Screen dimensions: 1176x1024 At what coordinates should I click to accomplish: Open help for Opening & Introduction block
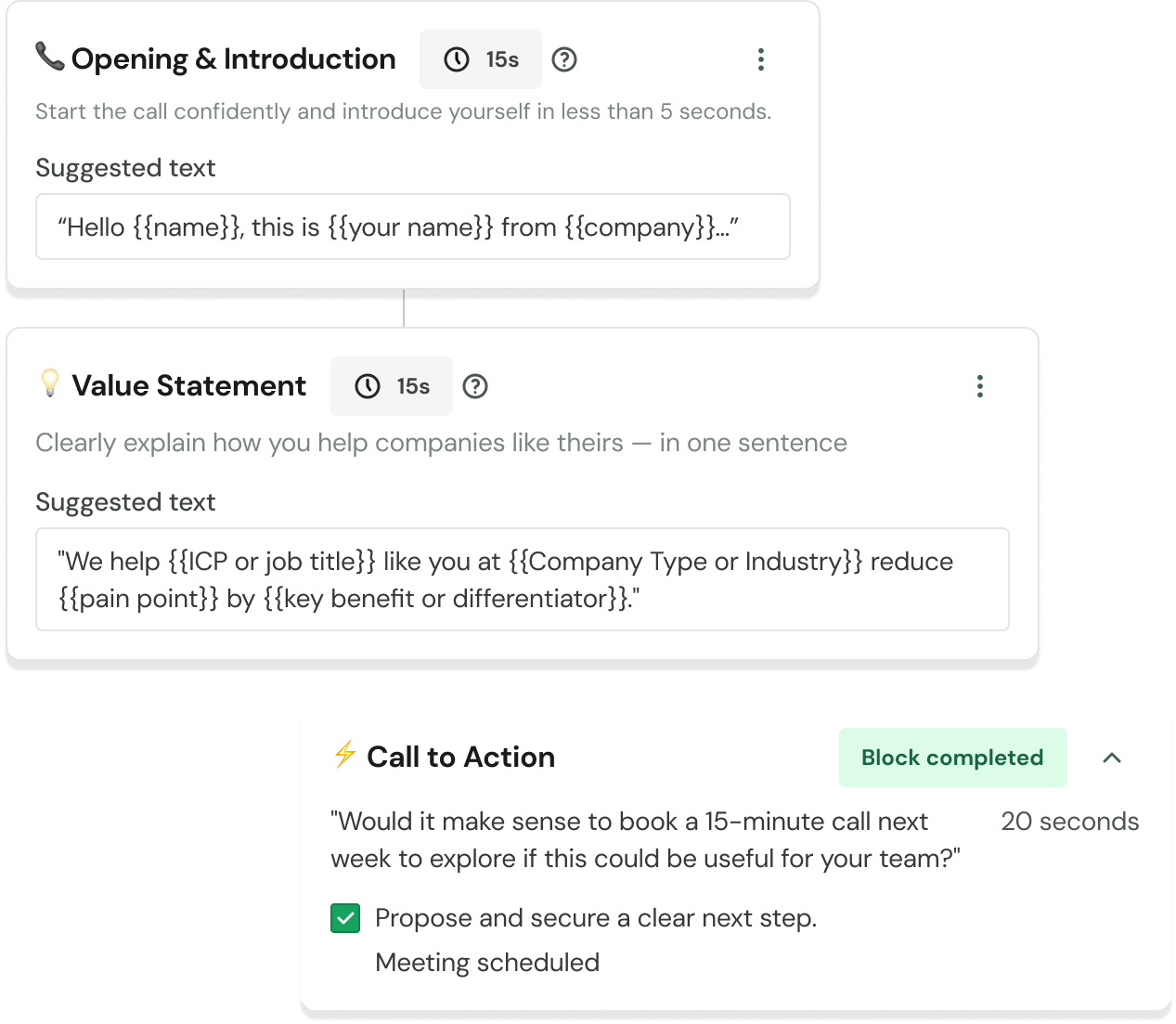click(564, 59)
